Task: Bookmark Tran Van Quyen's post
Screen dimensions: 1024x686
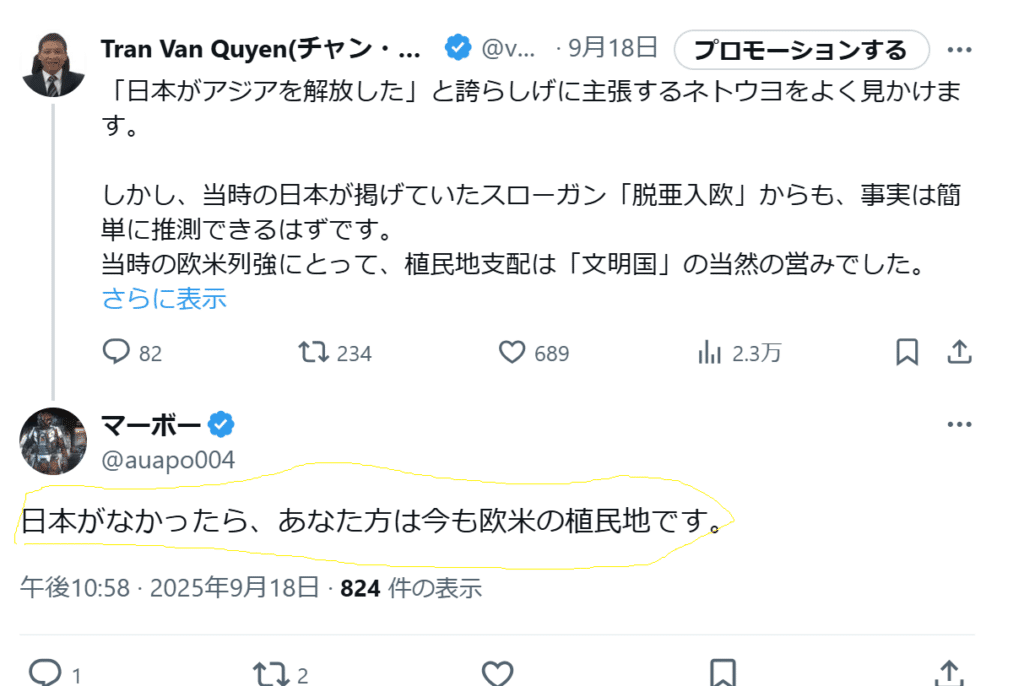Action: [907, 352]
